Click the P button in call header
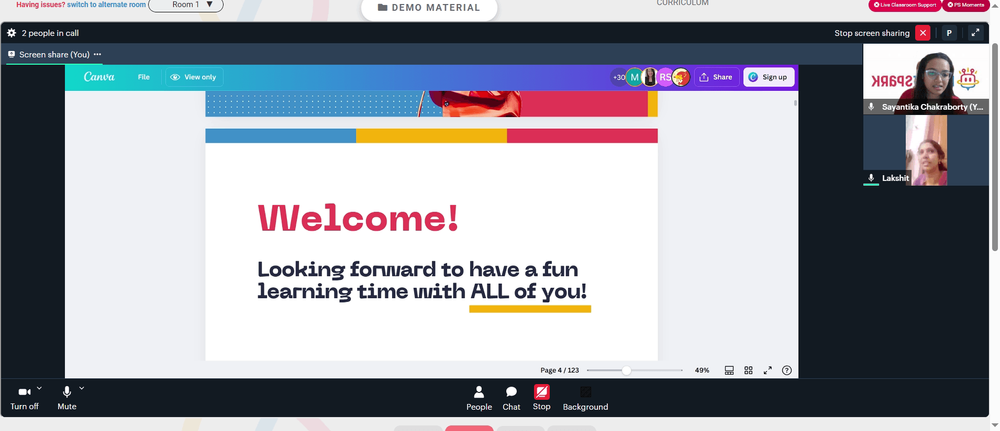The image size is (1000, 431). [x=949, y=33]
